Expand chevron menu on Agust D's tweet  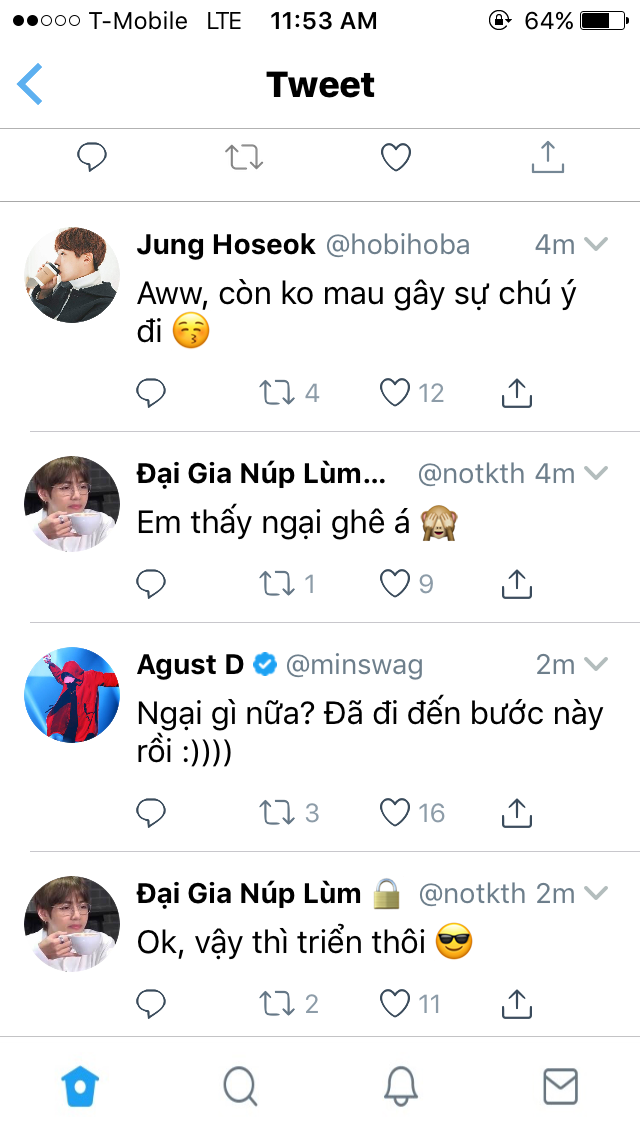(x=596, y=665)
